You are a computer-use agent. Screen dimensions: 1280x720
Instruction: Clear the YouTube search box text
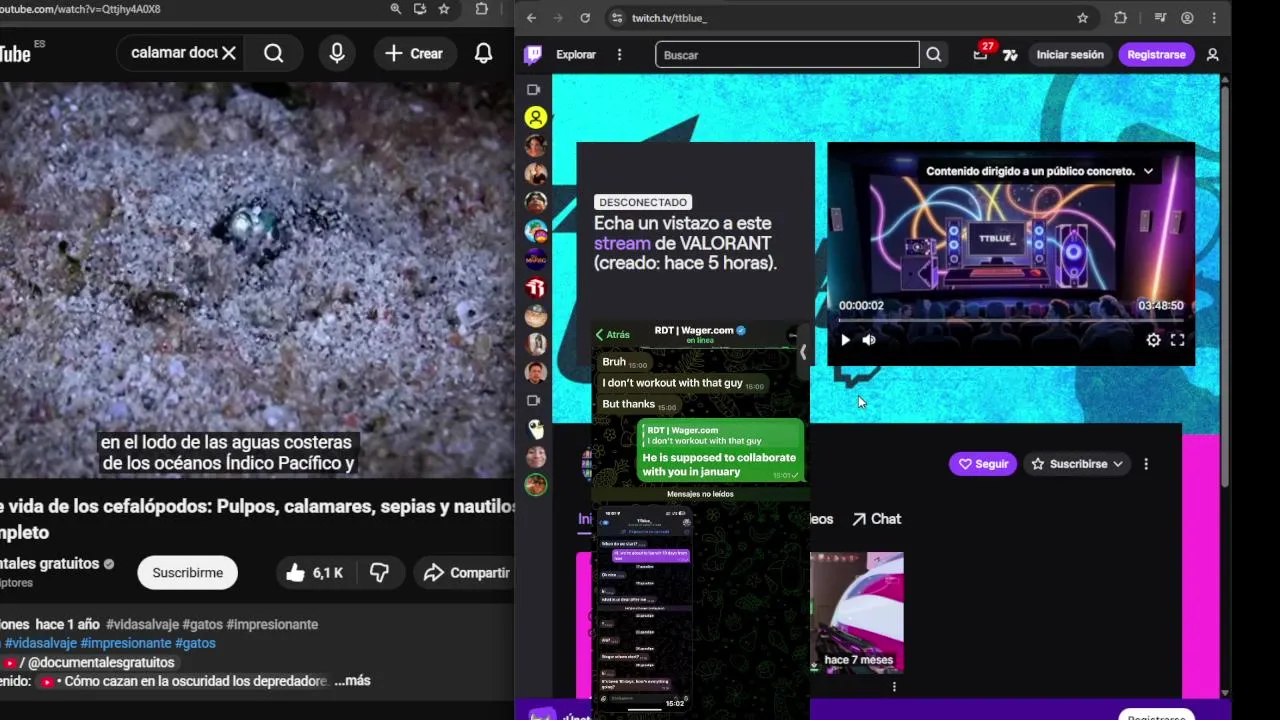[229, 53]
